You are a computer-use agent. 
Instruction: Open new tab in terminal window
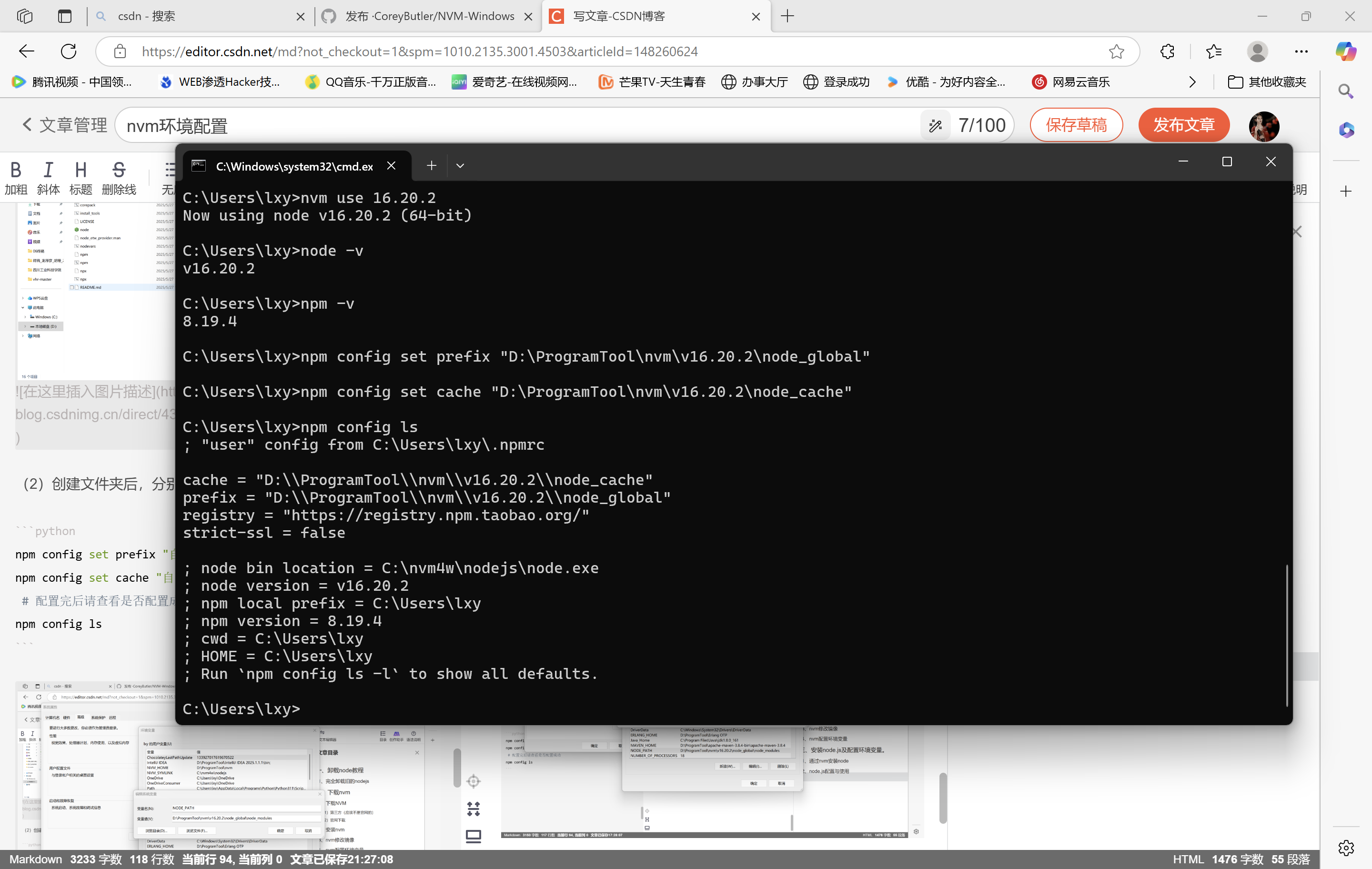click(431, 166)
